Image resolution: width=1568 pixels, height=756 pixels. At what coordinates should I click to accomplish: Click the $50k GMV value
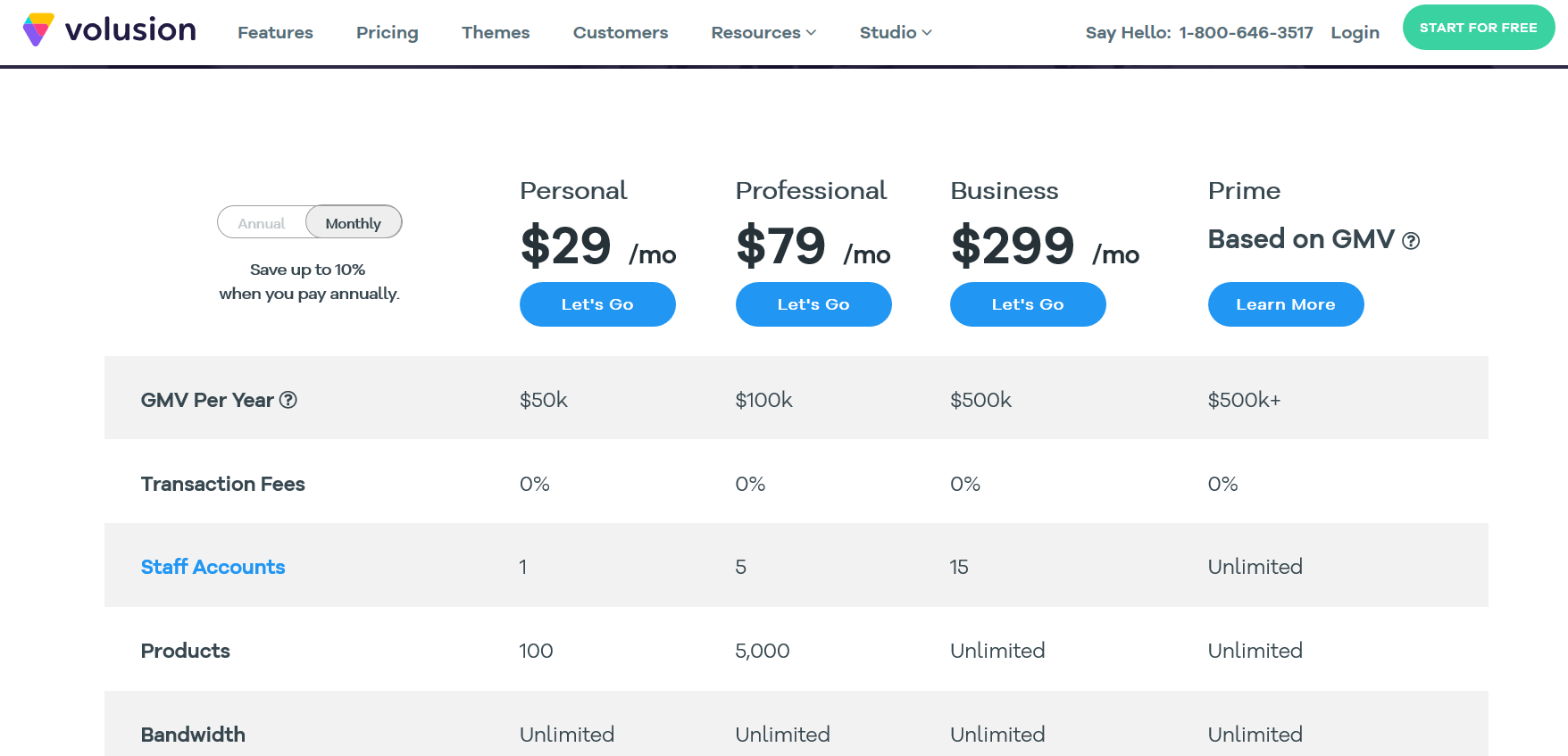click(x=544, y=400)
